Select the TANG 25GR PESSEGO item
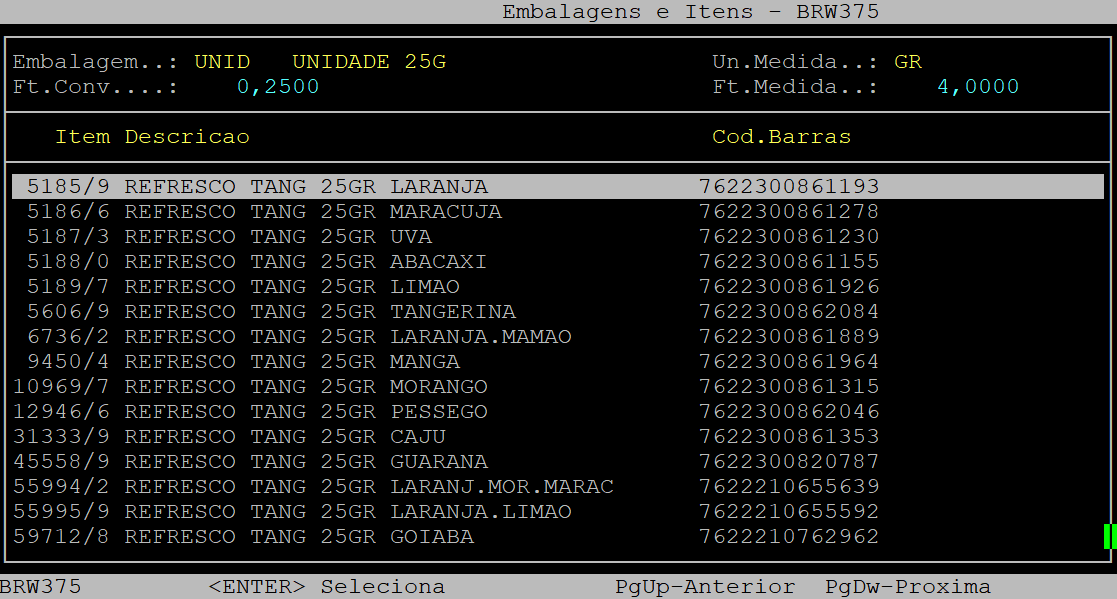Image resolution: width=1117 pixels, height=599 pixels. (x=558, y=411)
